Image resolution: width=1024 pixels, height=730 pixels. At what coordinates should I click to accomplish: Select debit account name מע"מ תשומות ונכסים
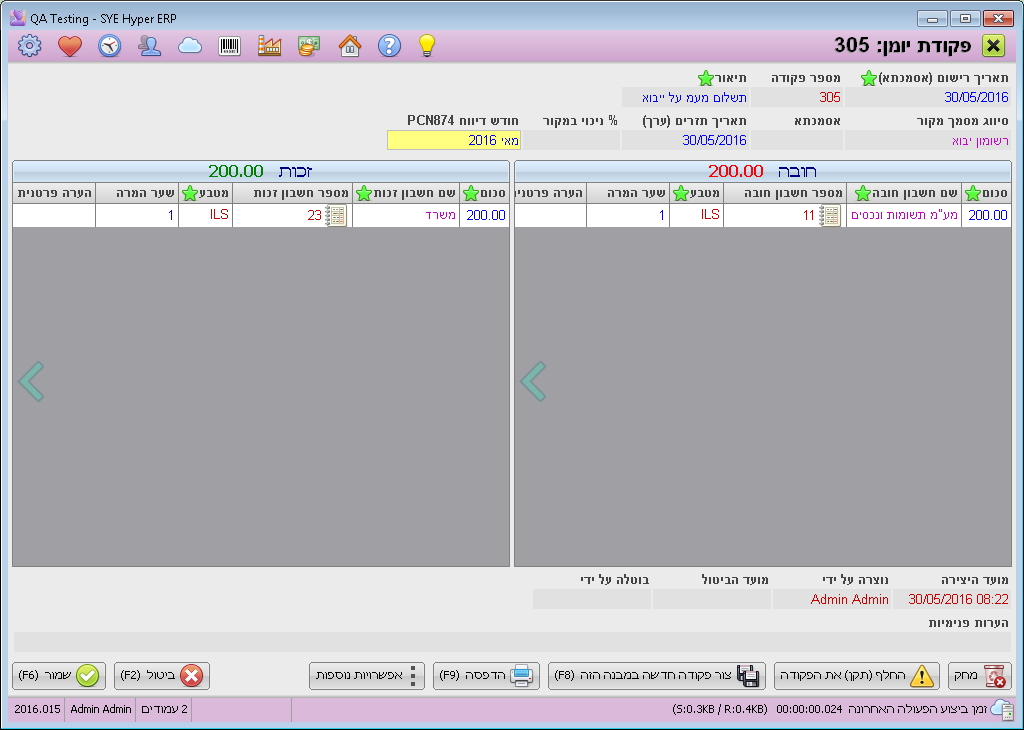click(904, 215)
